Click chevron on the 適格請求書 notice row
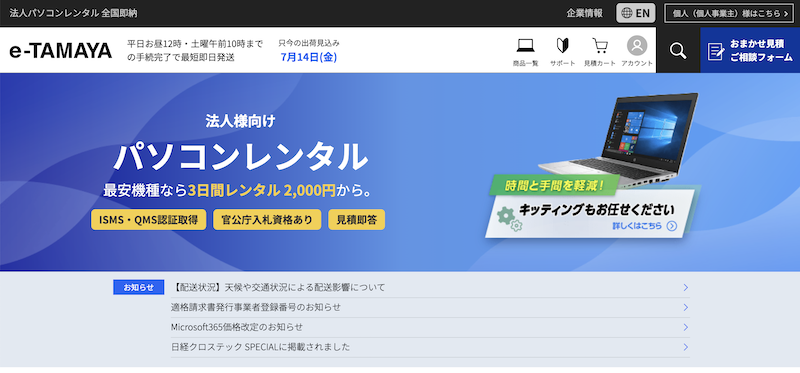This screenshot has height=373, width=800. click(686, 307)
